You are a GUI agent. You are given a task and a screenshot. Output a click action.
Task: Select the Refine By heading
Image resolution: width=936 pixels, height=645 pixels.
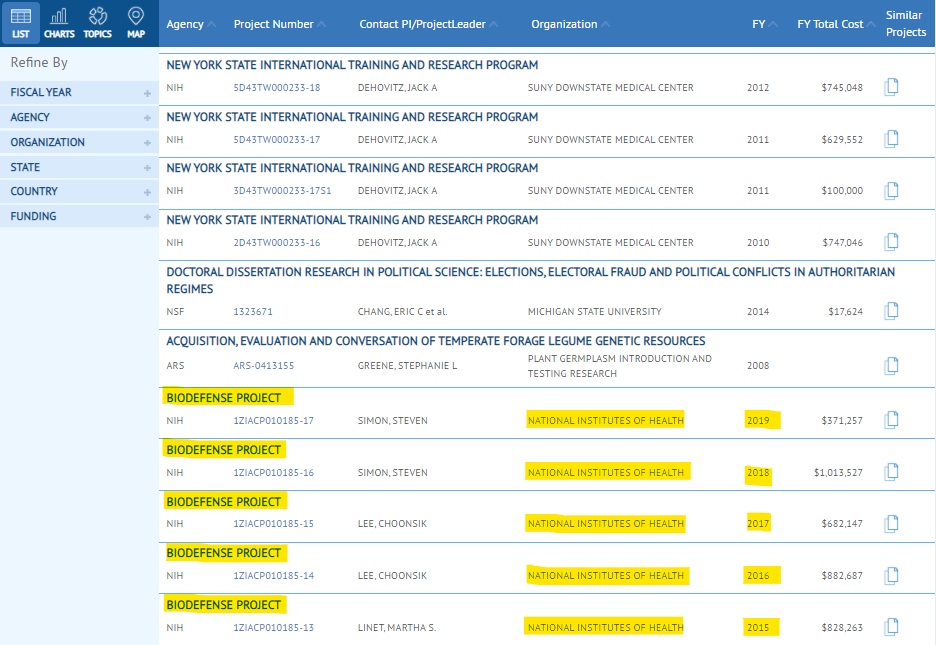pos(39,63)
